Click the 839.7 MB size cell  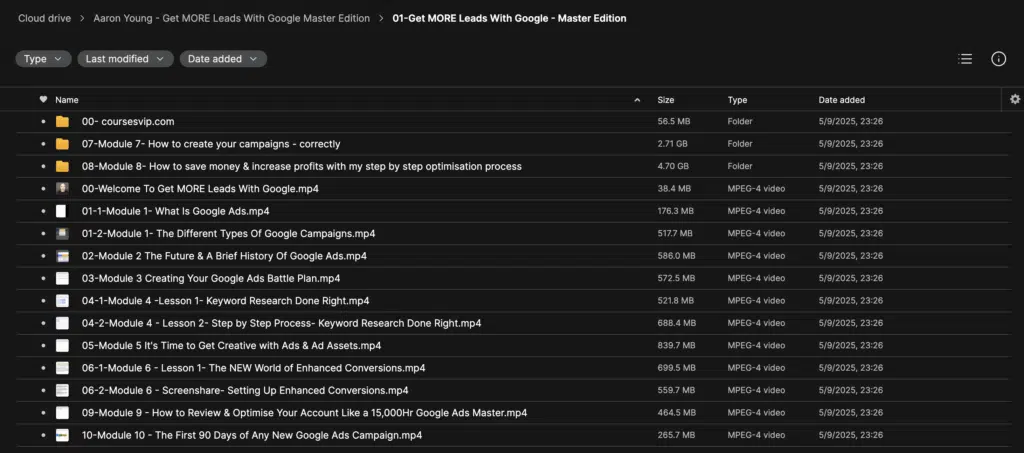pyautogui.click(x=677, y=345)
